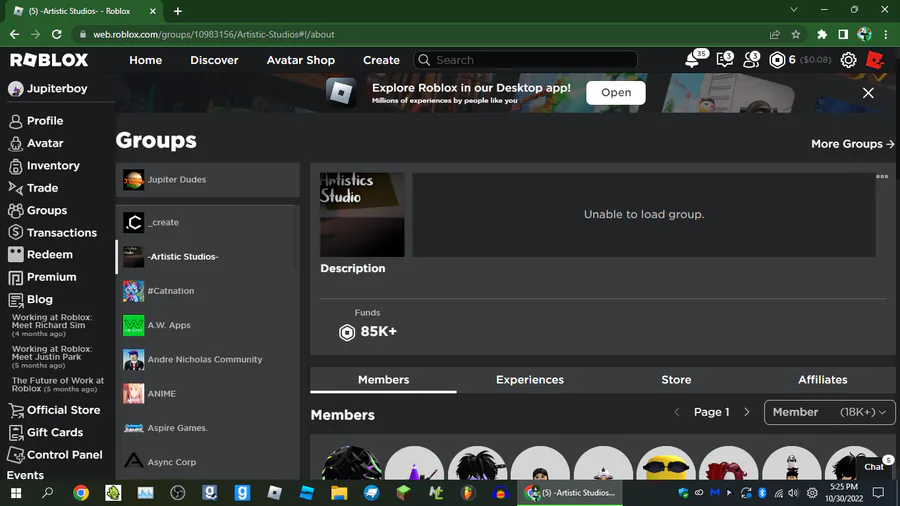The image size is (900, 506).
Task: Reload the page in Chrome
Action: pos(56,34)
